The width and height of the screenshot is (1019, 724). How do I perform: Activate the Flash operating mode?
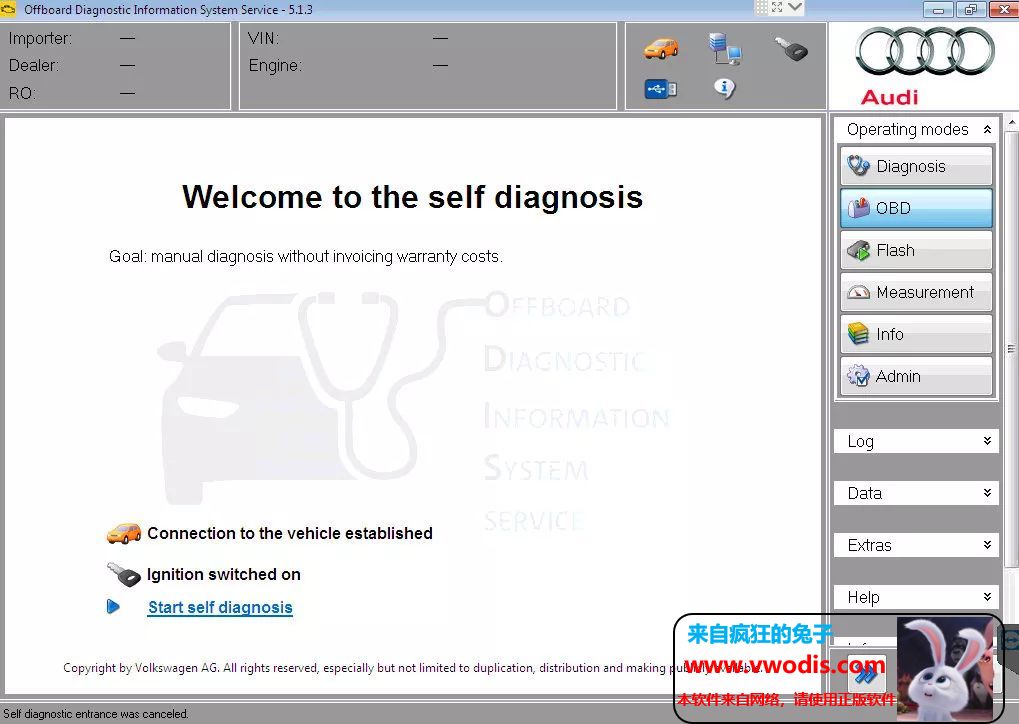[916, 250]
